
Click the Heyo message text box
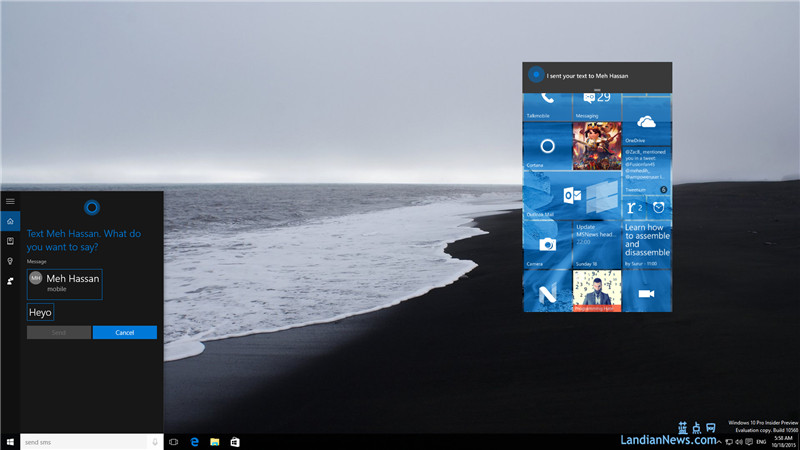click(x=40, y=312)
